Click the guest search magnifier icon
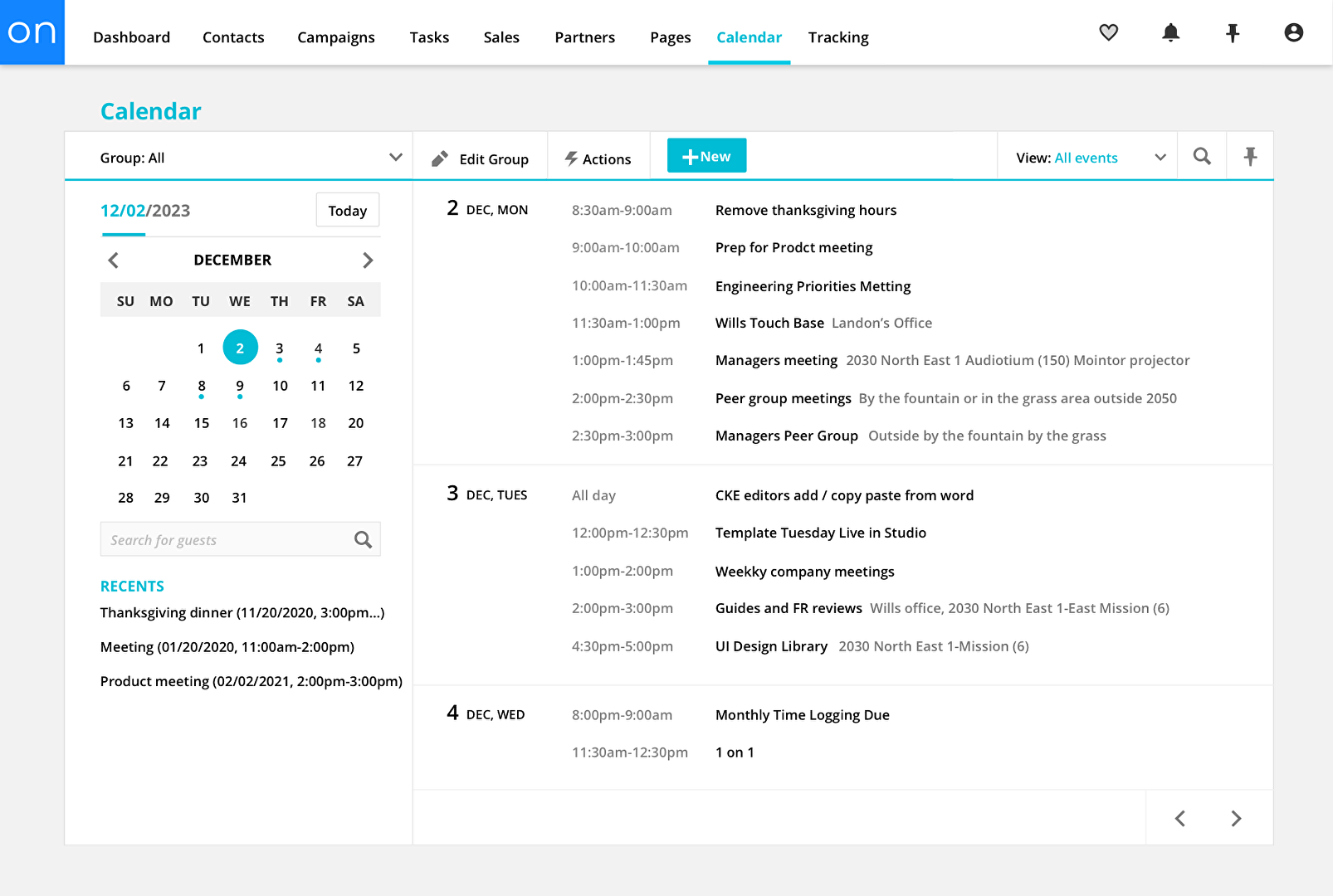The image size is (1333, 896). [363, 540]
